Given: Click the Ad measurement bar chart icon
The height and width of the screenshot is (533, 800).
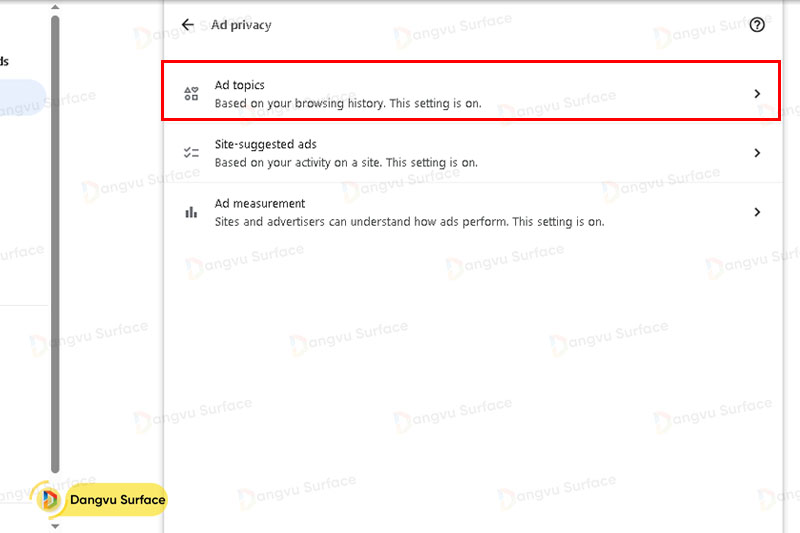Looking at the screenshot, I should [191, 212].
